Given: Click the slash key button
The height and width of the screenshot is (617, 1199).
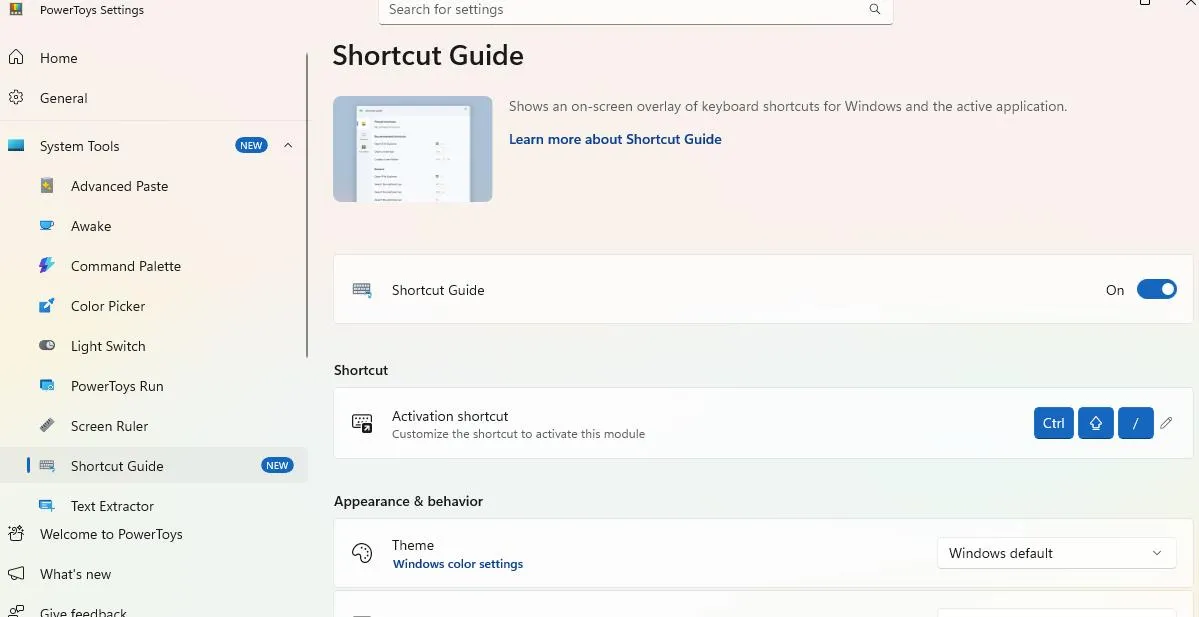Looking at the screenshot, I should click(1136, 423).
